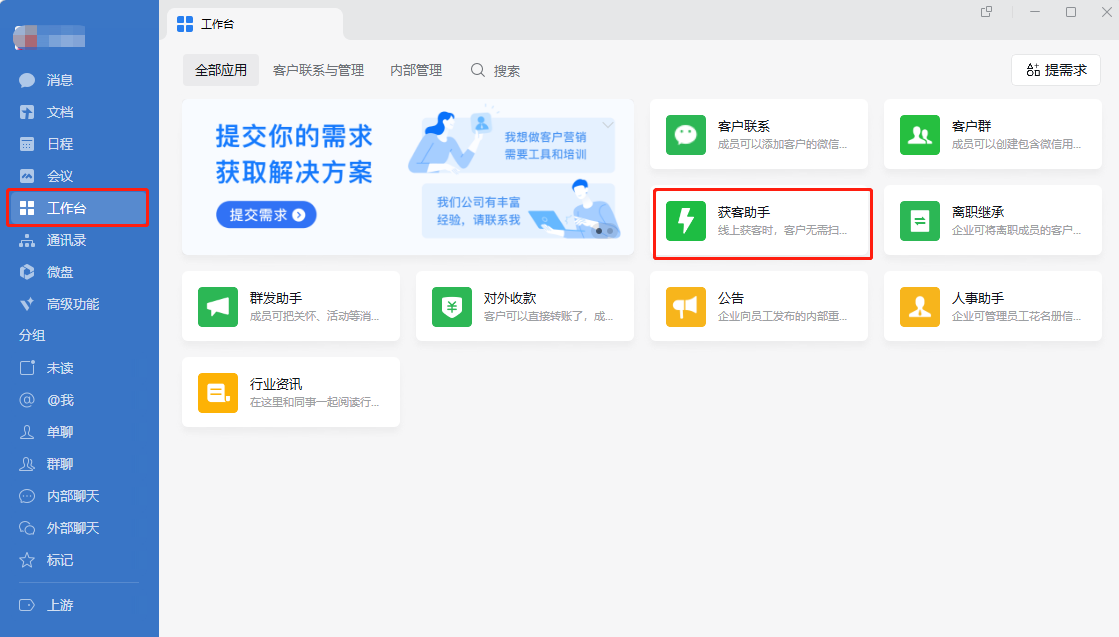This screenshot has height=637, width=1119.
Task: Switch to second banner slide dot
Action: tap(610, 231)
